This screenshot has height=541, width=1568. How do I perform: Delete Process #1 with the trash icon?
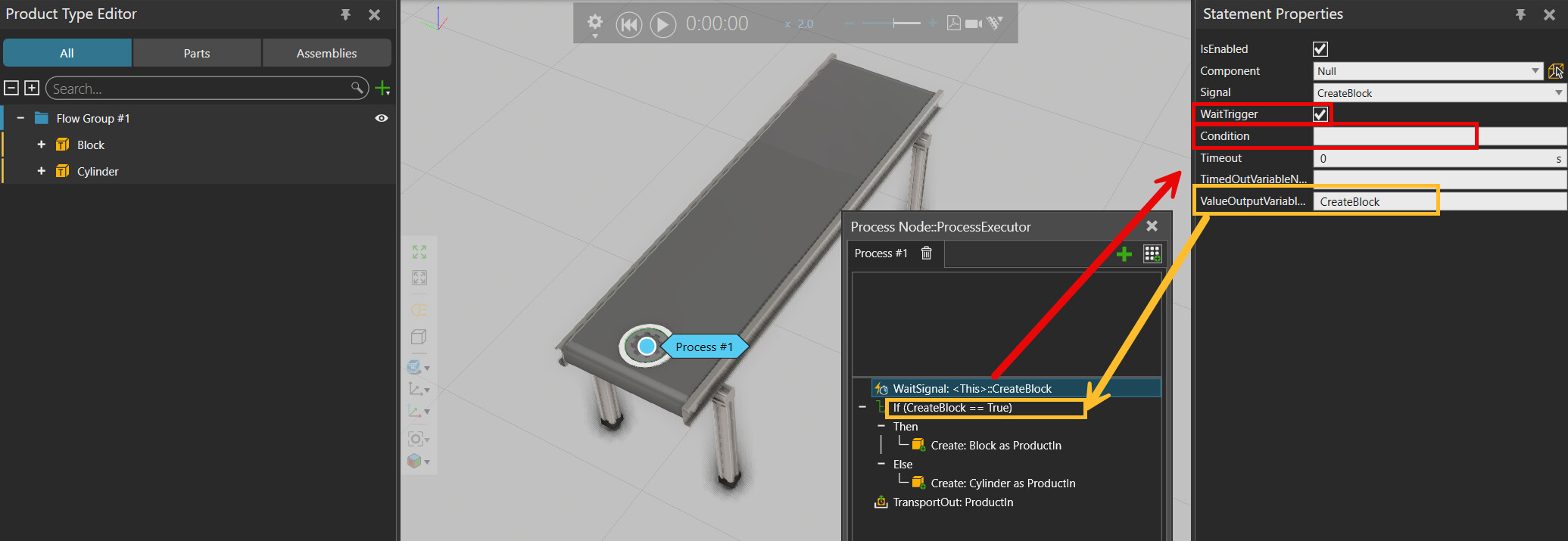point(926,253)
